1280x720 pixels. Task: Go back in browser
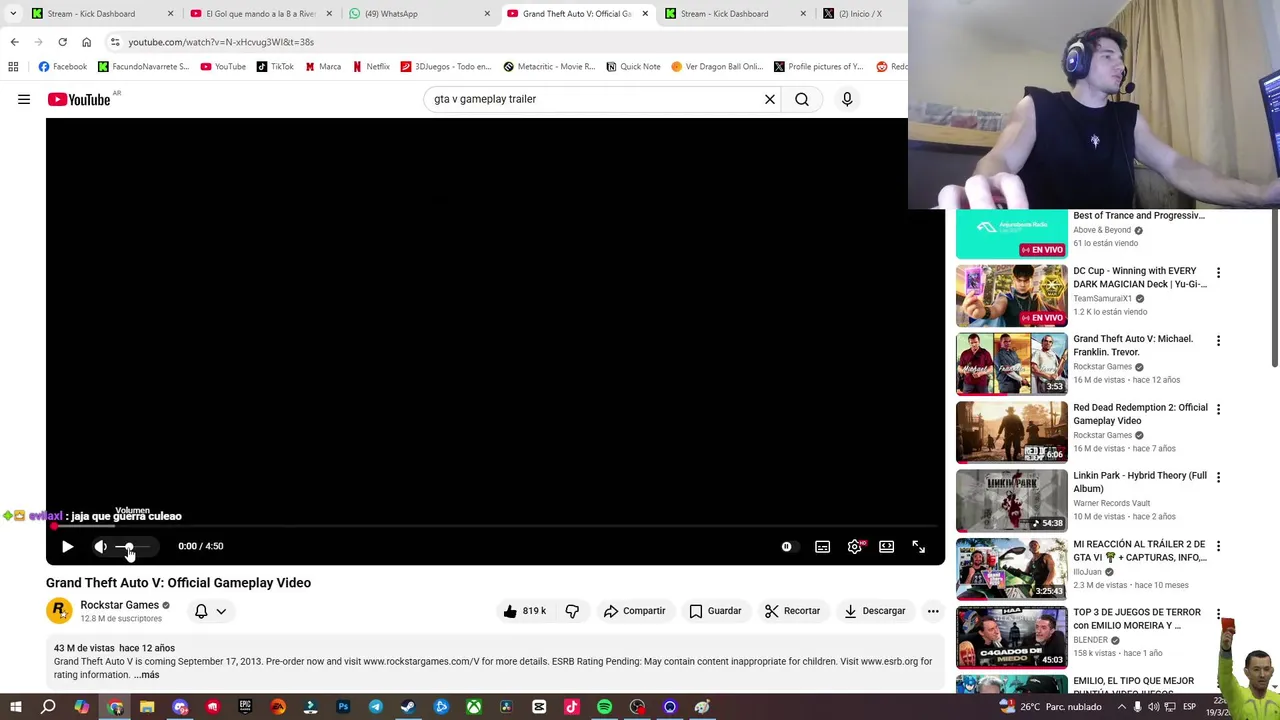[x=14, y=42]
